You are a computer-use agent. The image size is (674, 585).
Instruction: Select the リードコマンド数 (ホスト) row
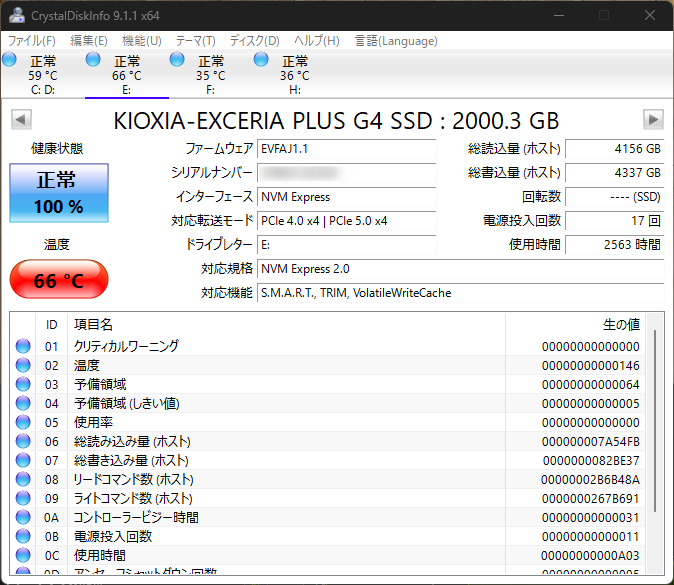[328, 479]
